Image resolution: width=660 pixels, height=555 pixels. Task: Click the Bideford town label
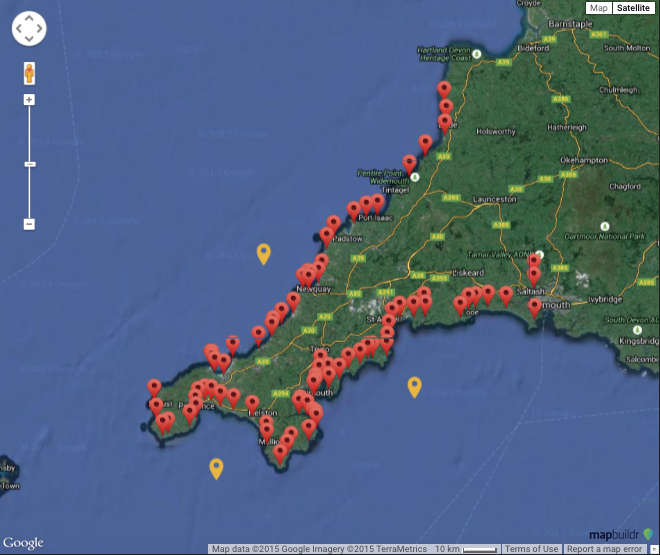(x=533, y=48)
